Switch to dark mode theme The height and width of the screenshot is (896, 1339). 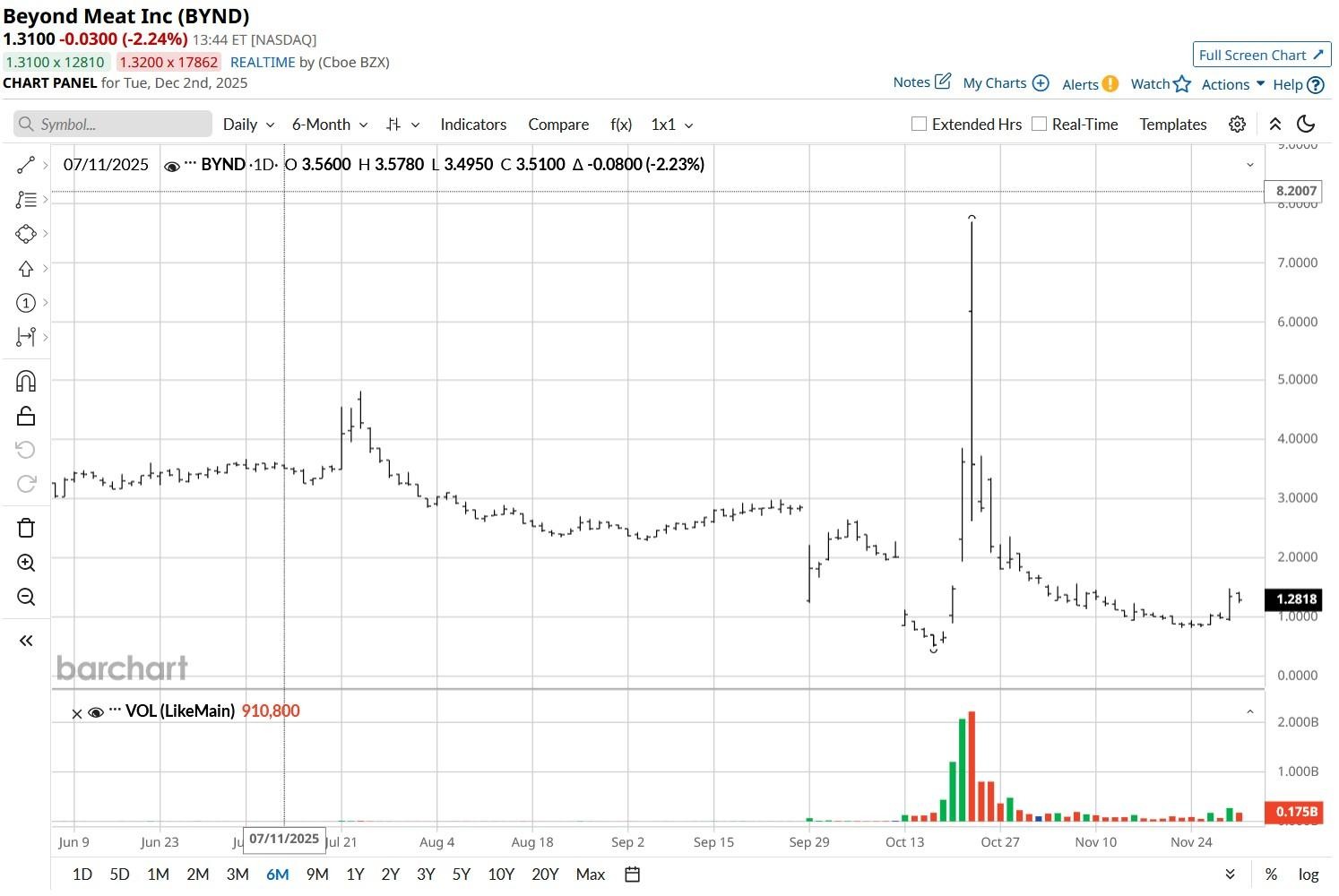(x=1306, y=125)
